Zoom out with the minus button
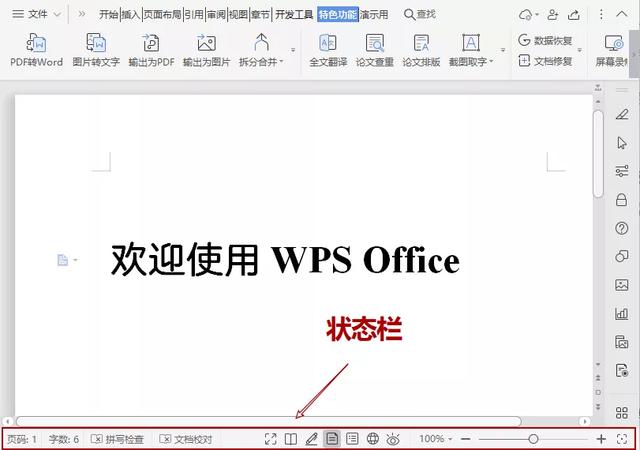 pyautogui.click(x=466, y=439)
